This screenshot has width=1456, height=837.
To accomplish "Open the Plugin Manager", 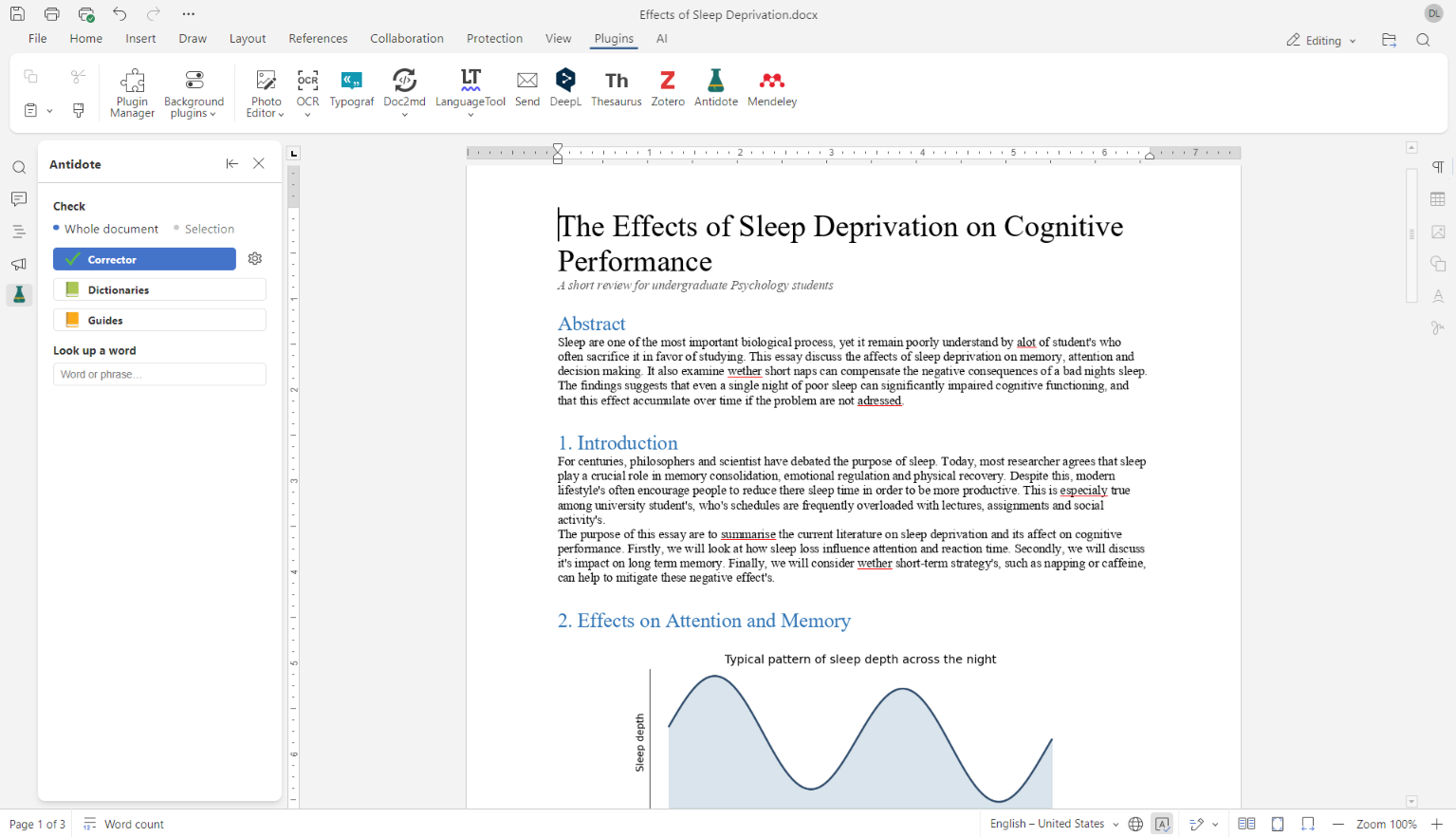I will point(132,93).
